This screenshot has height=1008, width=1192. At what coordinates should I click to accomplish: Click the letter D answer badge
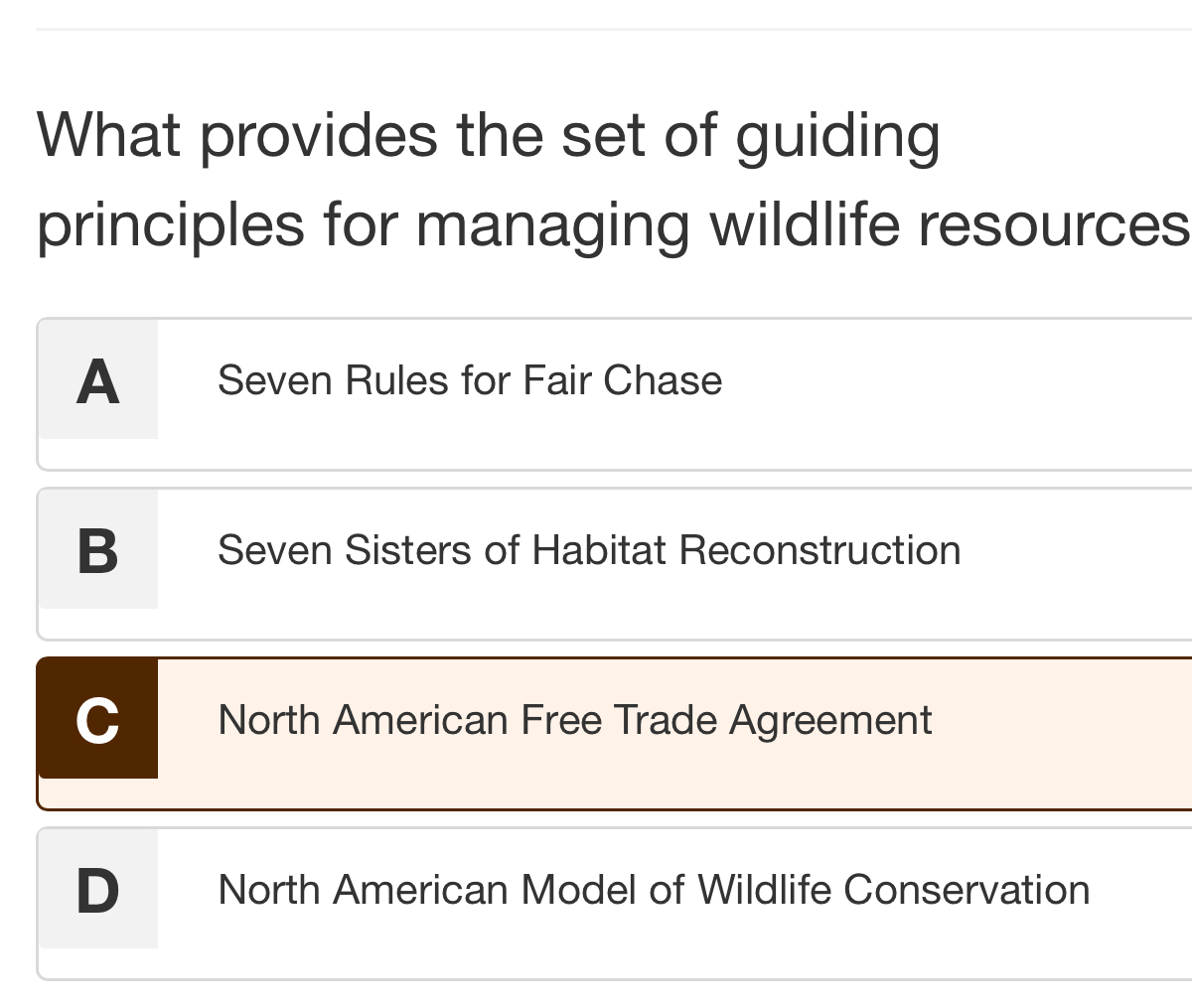click(x=97, y=889)
